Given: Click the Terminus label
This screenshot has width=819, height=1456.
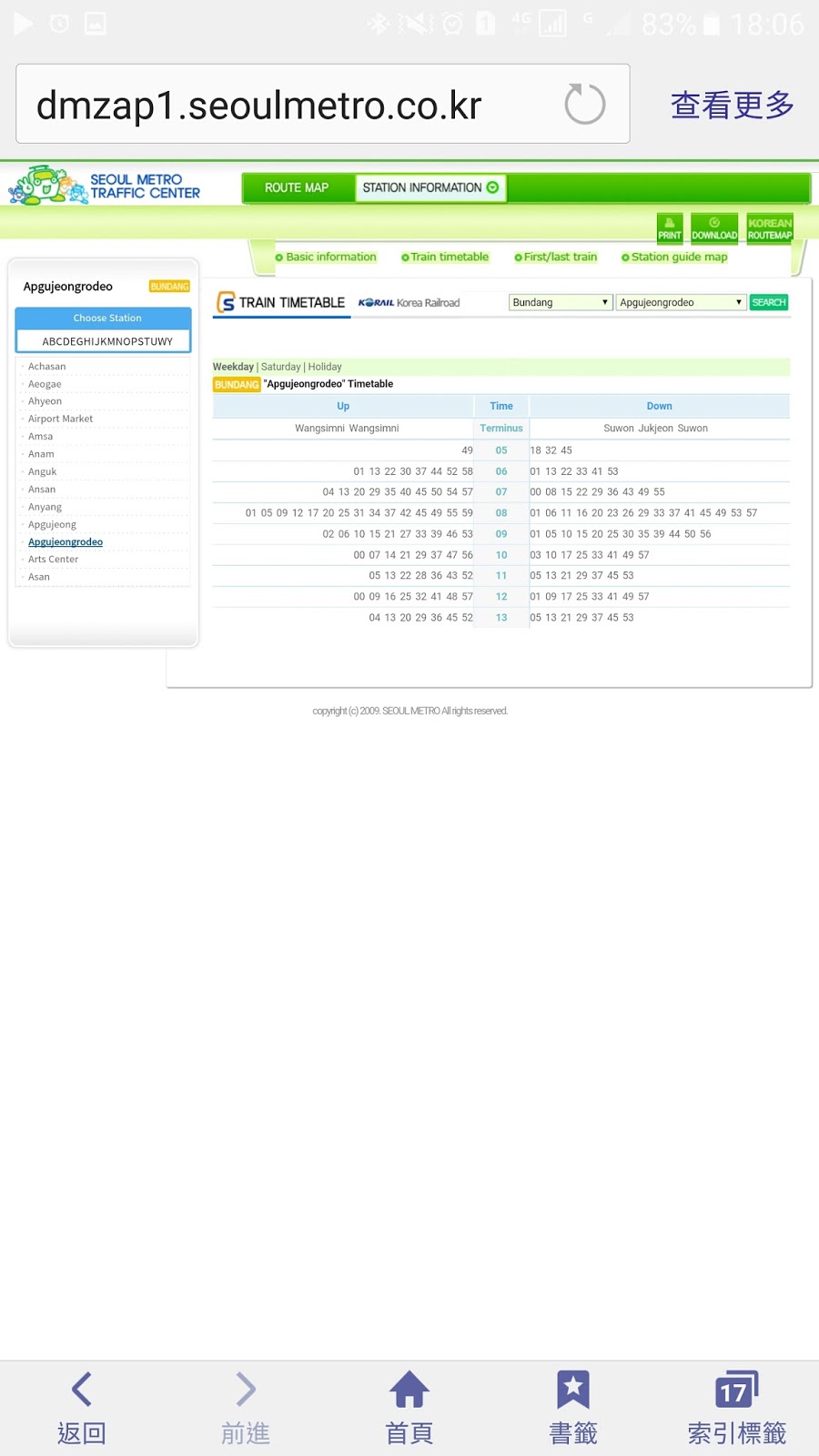Looking at the screenshot, I should (501, 428).
